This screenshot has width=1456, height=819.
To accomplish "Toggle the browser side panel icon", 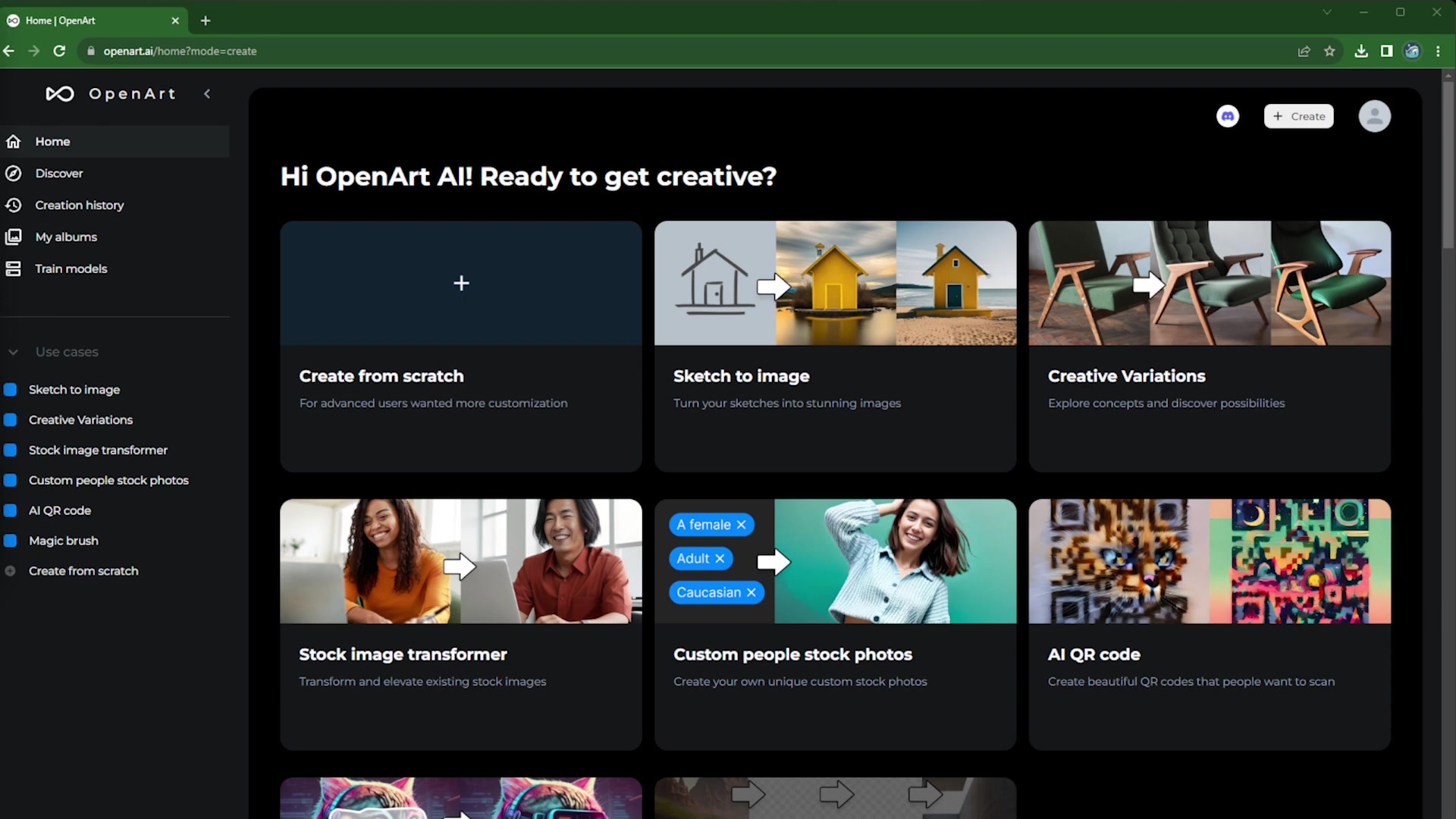I will [x=1386, y=51].
